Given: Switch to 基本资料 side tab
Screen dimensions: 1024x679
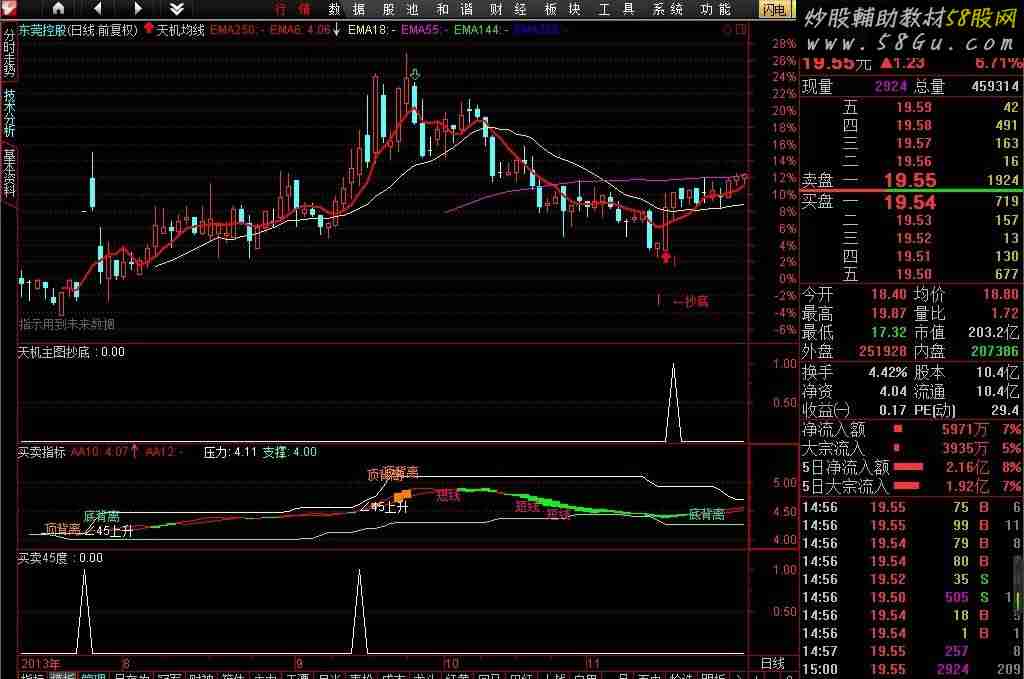Looking at the screenshot, I should (8, 173).
